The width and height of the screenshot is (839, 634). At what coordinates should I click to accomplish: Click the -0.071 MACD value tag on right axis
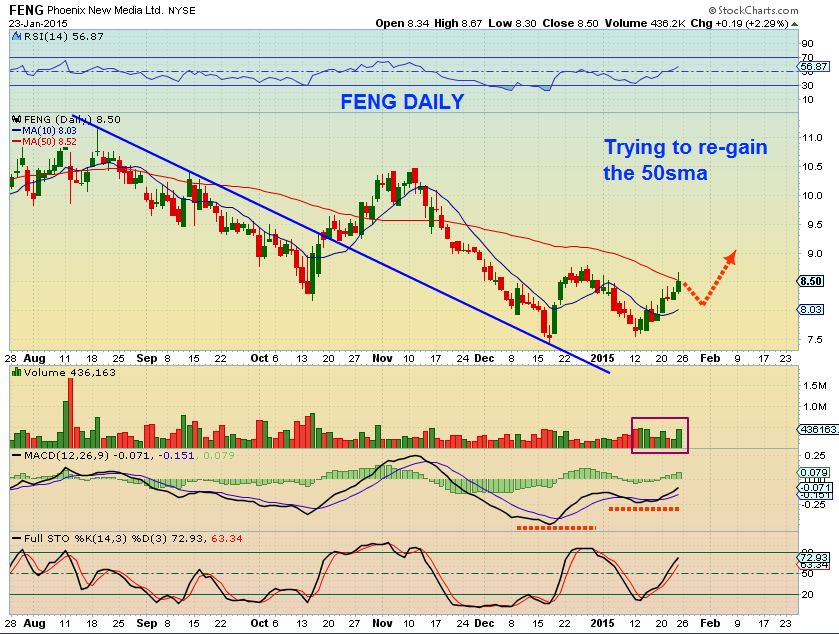(x=814, y=487)
